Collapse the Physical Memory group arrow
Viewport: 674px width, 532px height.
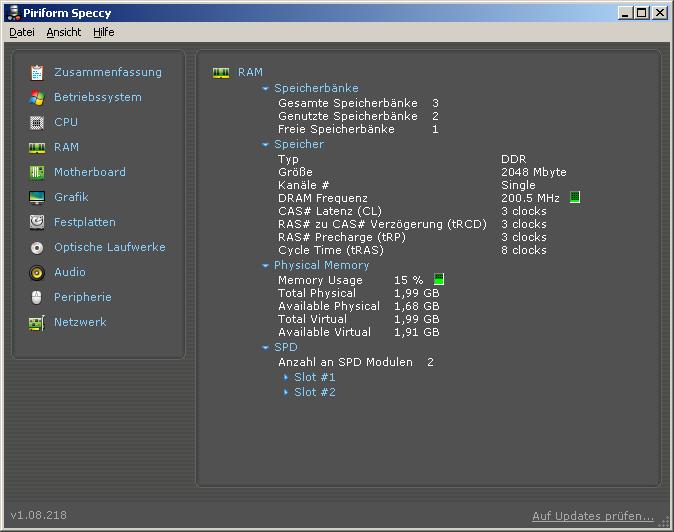point(265,266)
